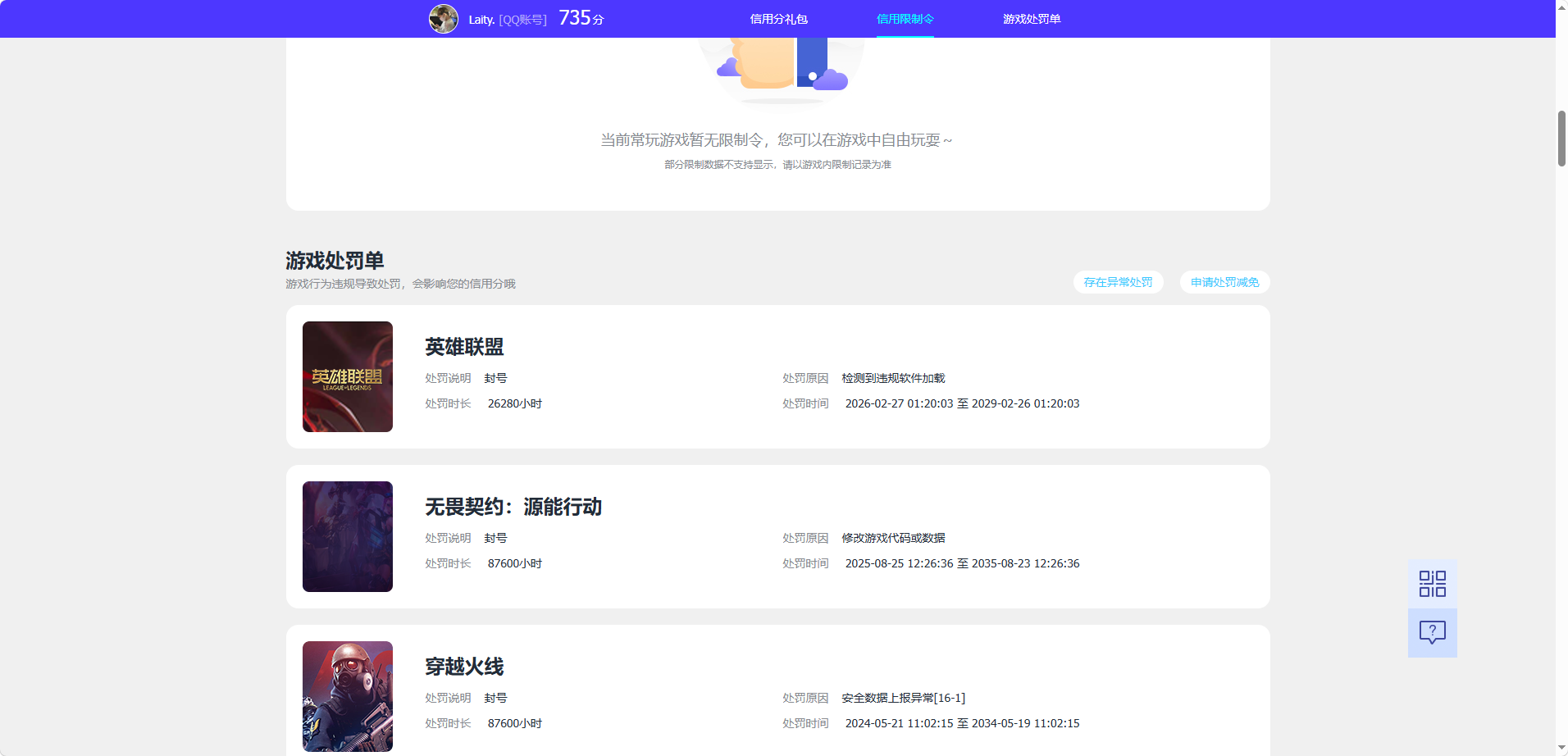The height and width of the screenshot is (756, 1568).
Task: Click the 英雄联盟 title text
Action: 464,347
